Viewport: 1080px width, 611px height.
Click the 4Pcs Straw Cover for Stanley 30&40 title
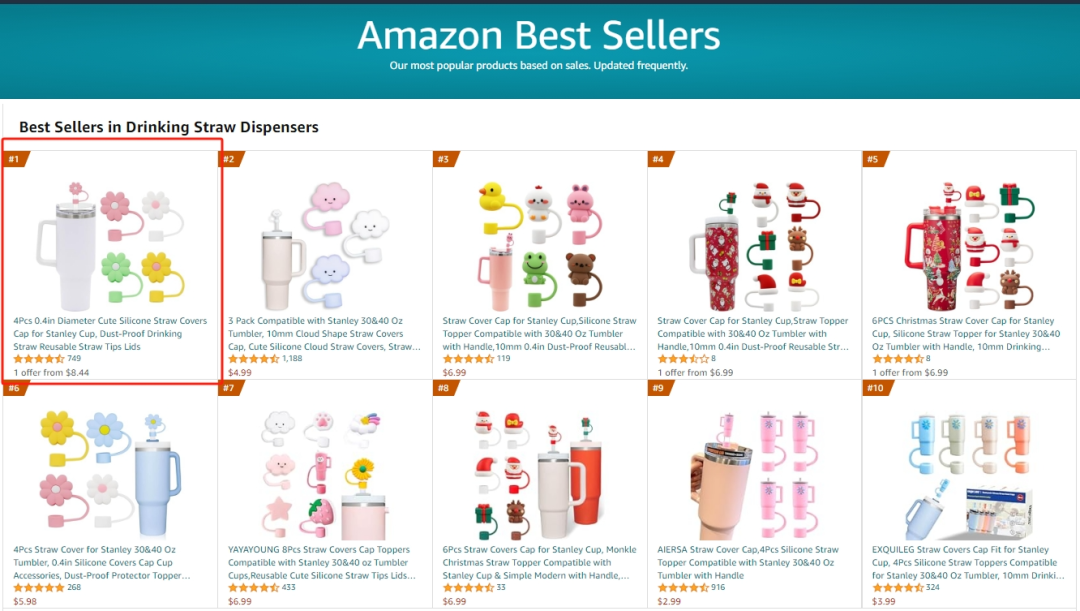pos(102,562)
